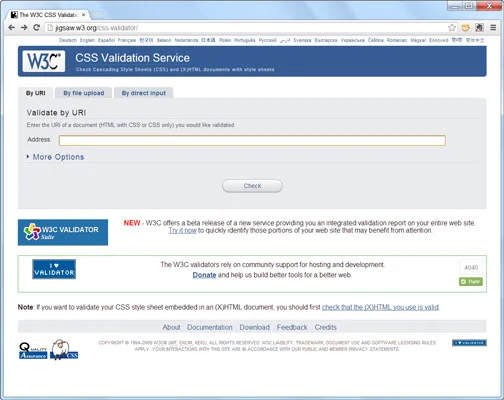Image resolution: width=504 pixels, height=400 pixels.
Task: Switch the page language to Magyar
Action: 418,40
